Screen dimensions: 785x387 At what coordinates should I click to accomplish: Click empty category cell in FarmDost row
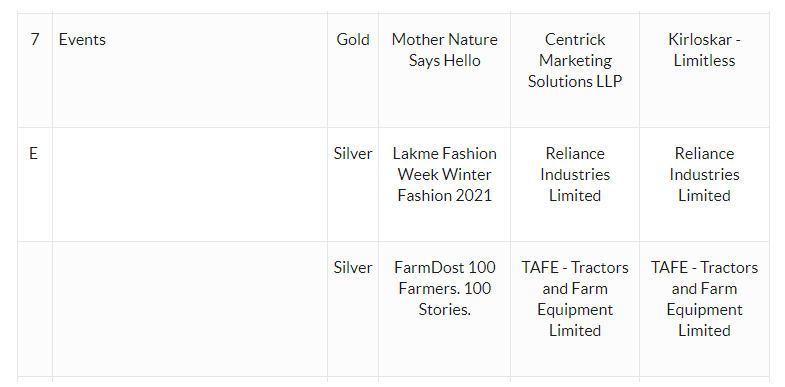pyautogui.click(x=190, y=308)
